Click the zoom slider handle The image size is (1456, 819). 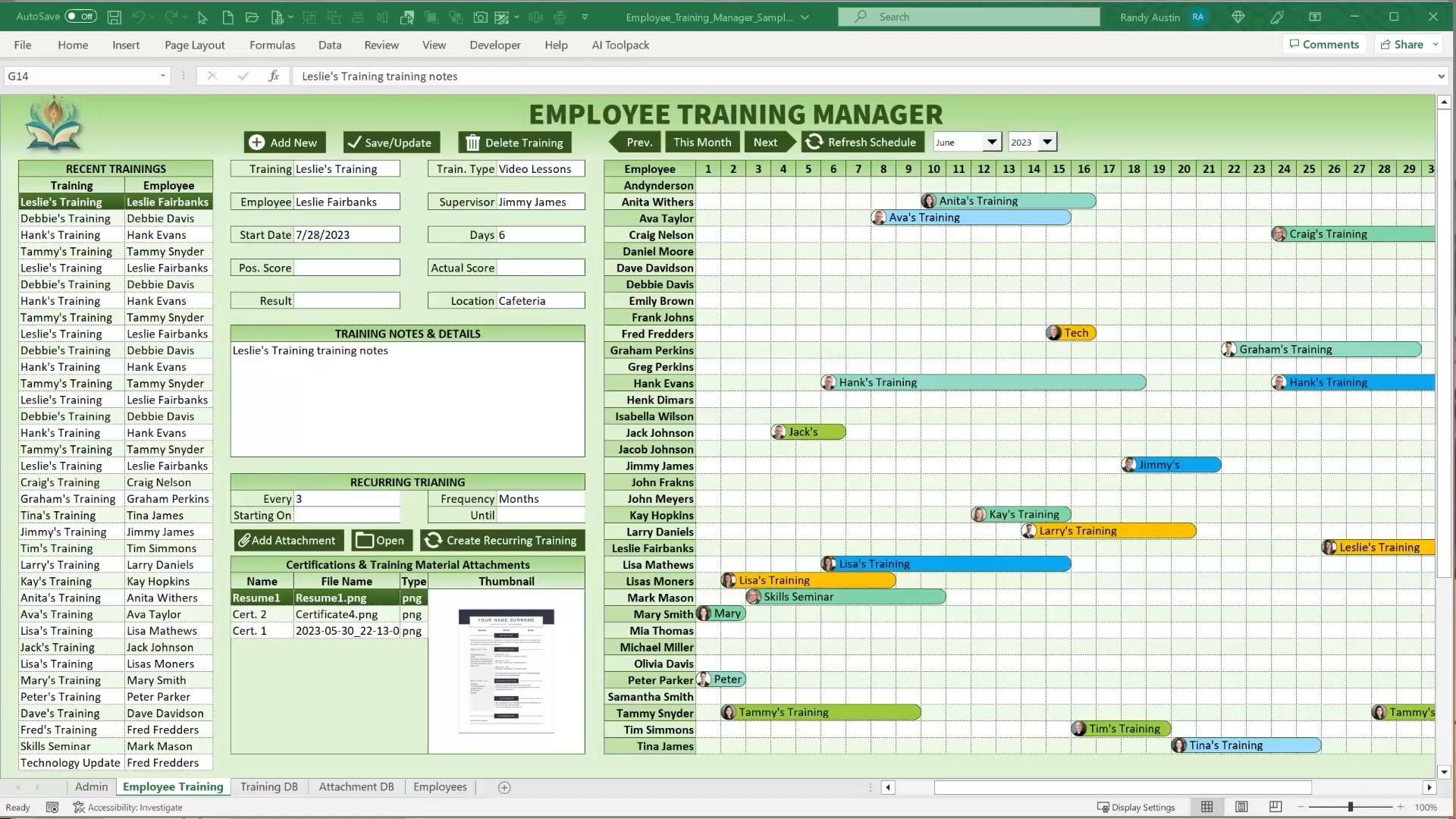pos(1351,807)
